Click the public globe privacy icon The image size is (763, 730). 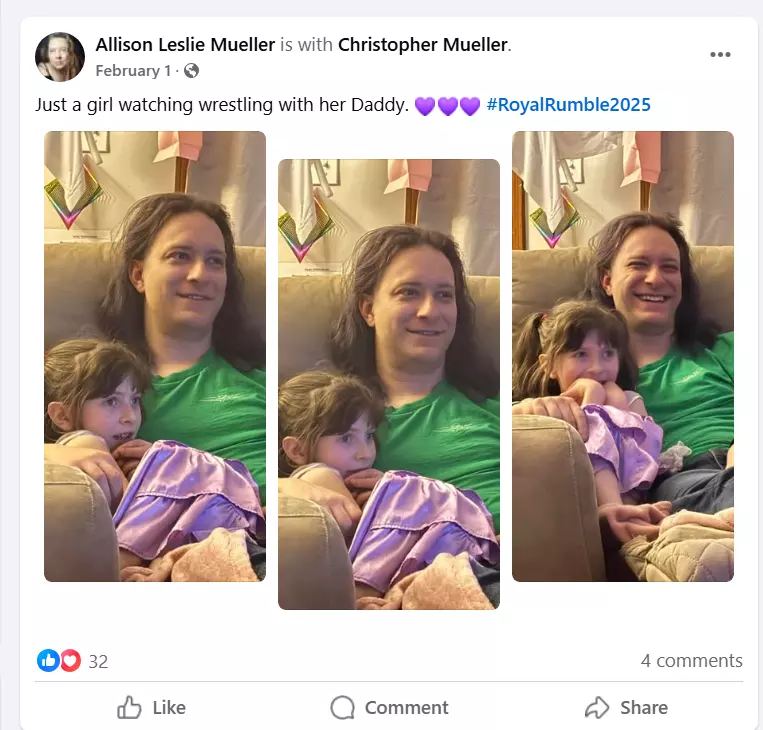point(191,71)
